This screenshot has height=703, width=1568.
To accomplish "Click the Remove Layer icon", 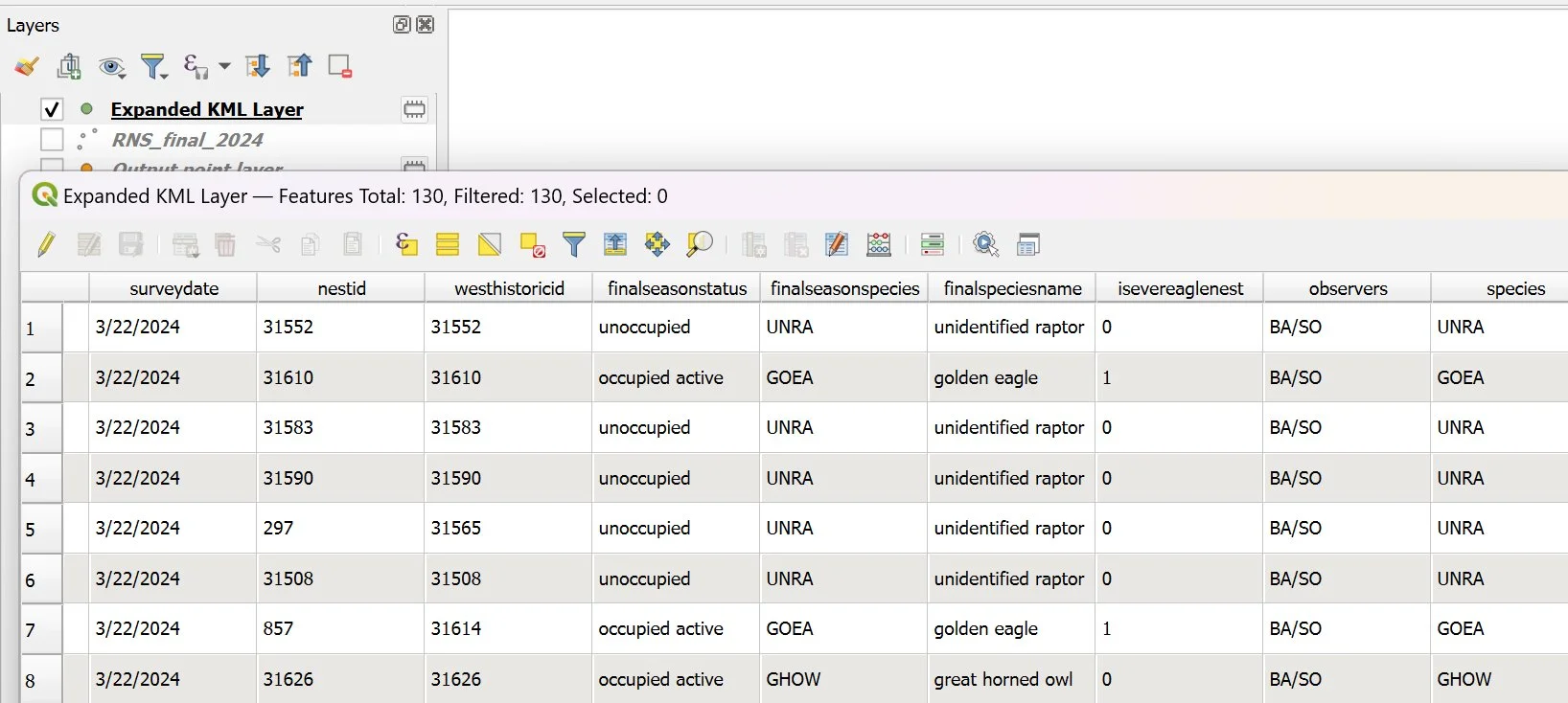I will (x=340, y=66).
